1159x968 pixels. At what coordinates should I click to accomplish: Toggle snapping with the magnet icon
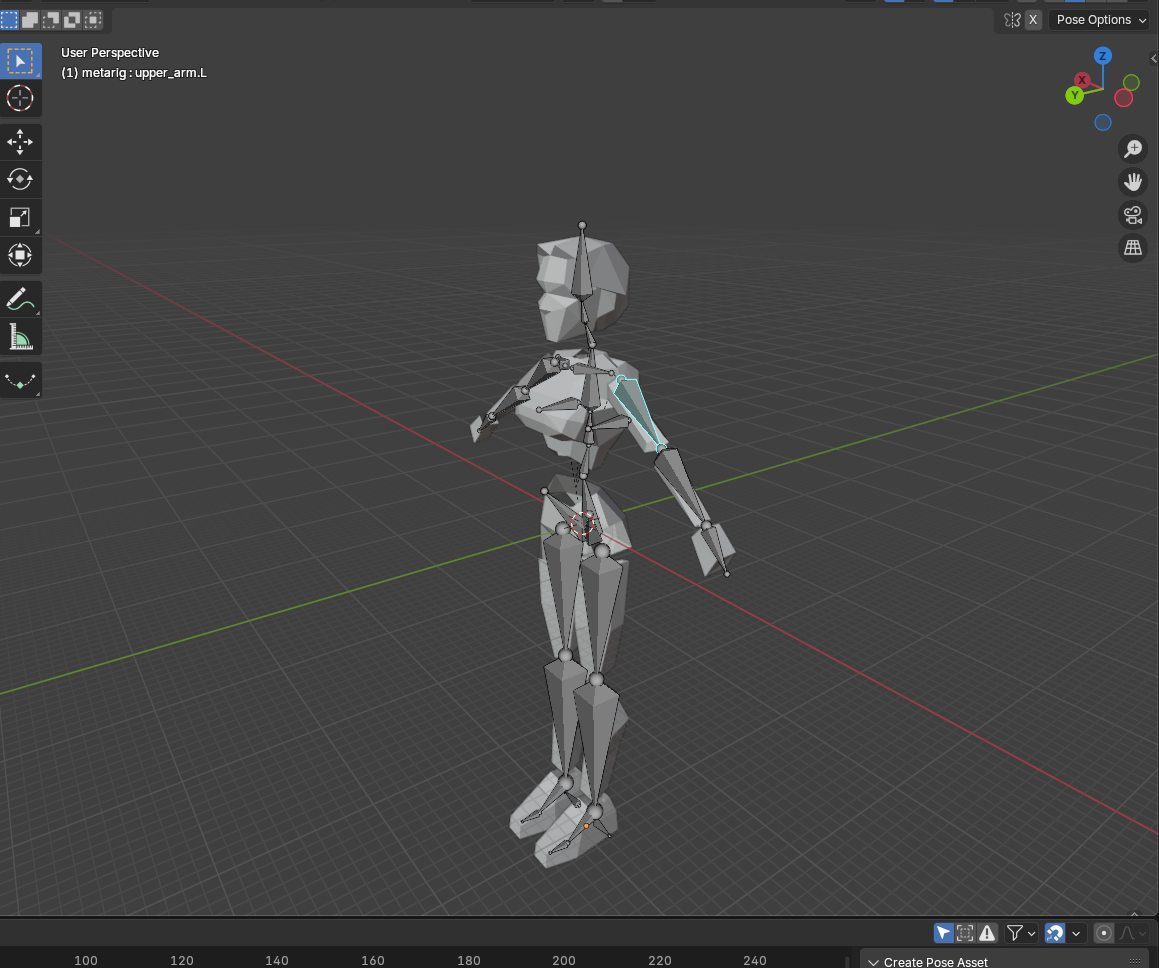1054,933
